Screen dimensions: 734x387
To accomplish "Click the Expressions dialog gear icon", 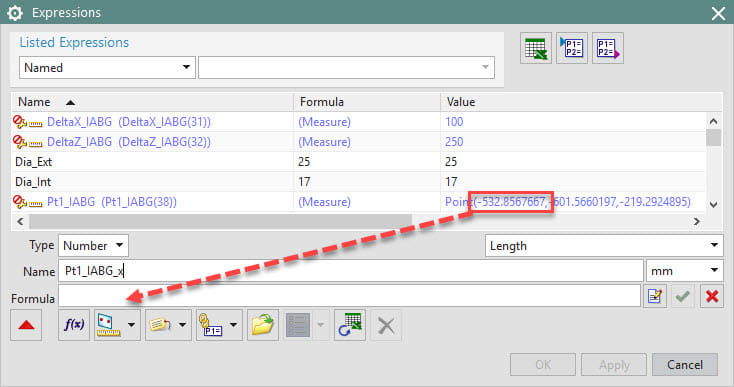I will (x=15, y=13).
